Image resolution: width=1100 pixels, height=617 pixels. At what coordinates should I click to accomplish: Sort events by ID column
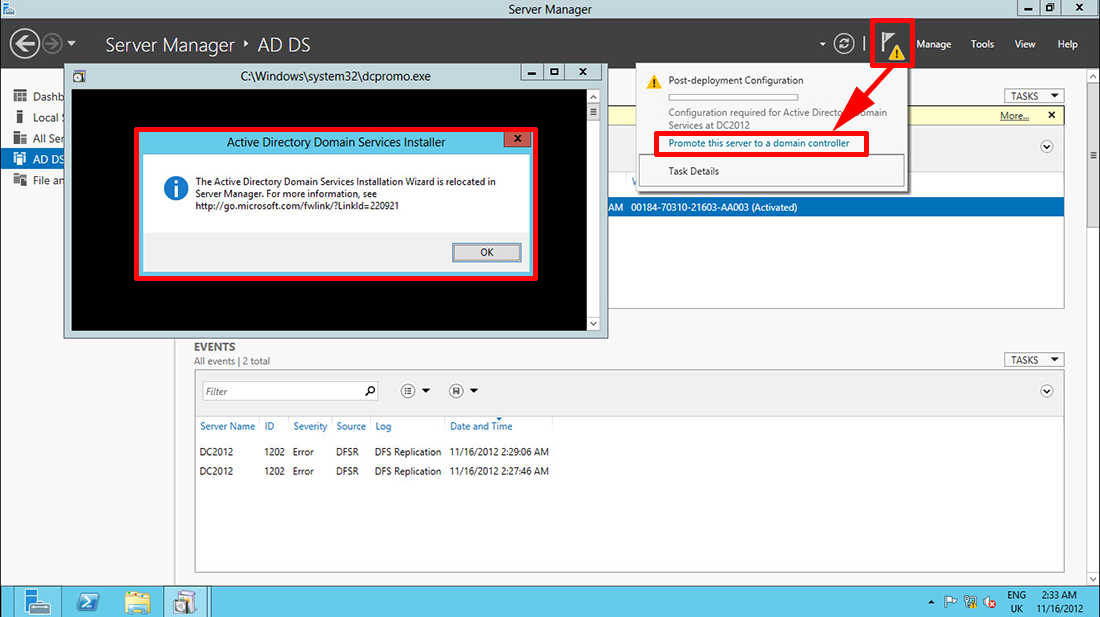tap(269, 426)
